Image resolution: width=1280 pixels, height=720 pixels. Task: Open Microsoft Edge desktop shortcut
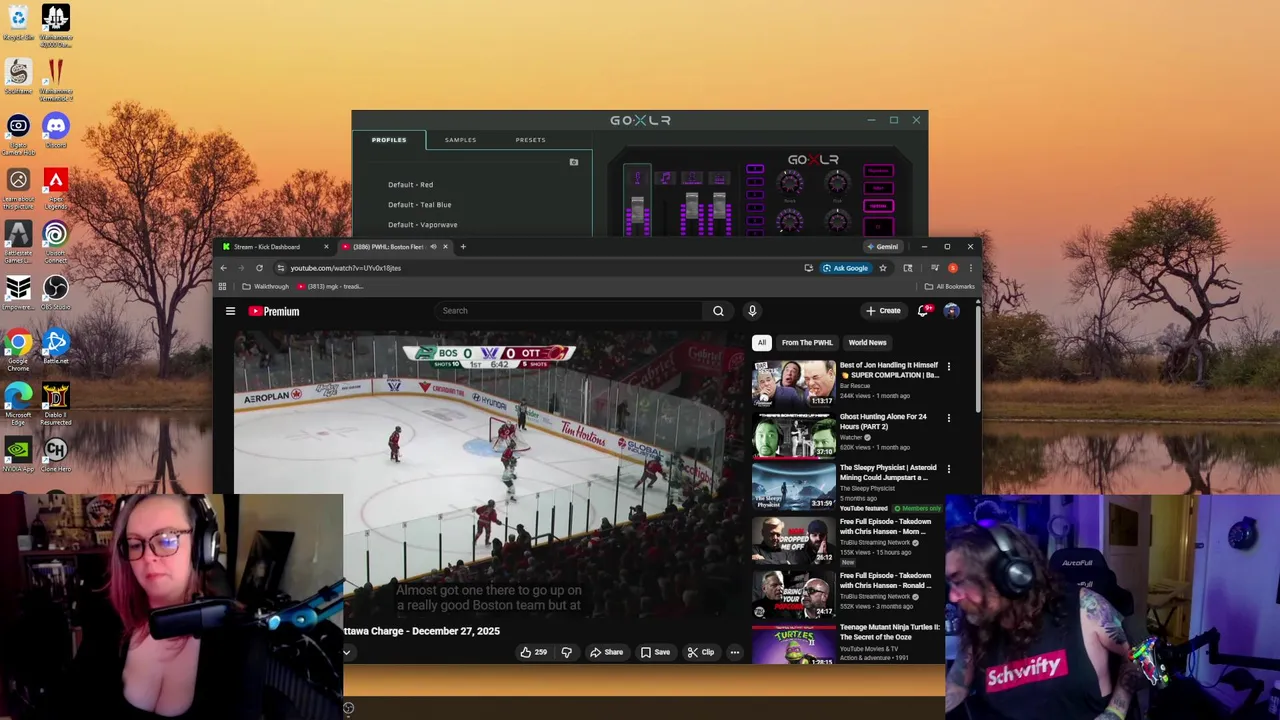click(18, 404)
